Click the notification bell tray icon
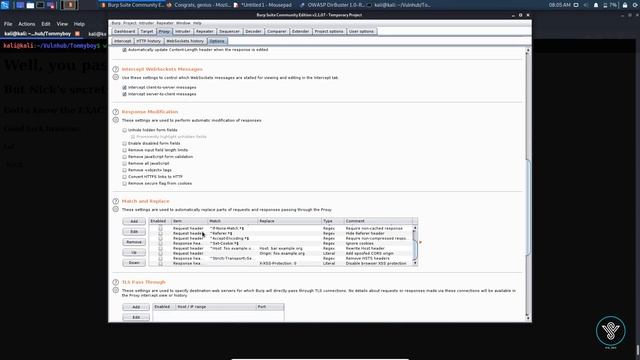Screen dimensions: 640x360 tap(596, 5)
